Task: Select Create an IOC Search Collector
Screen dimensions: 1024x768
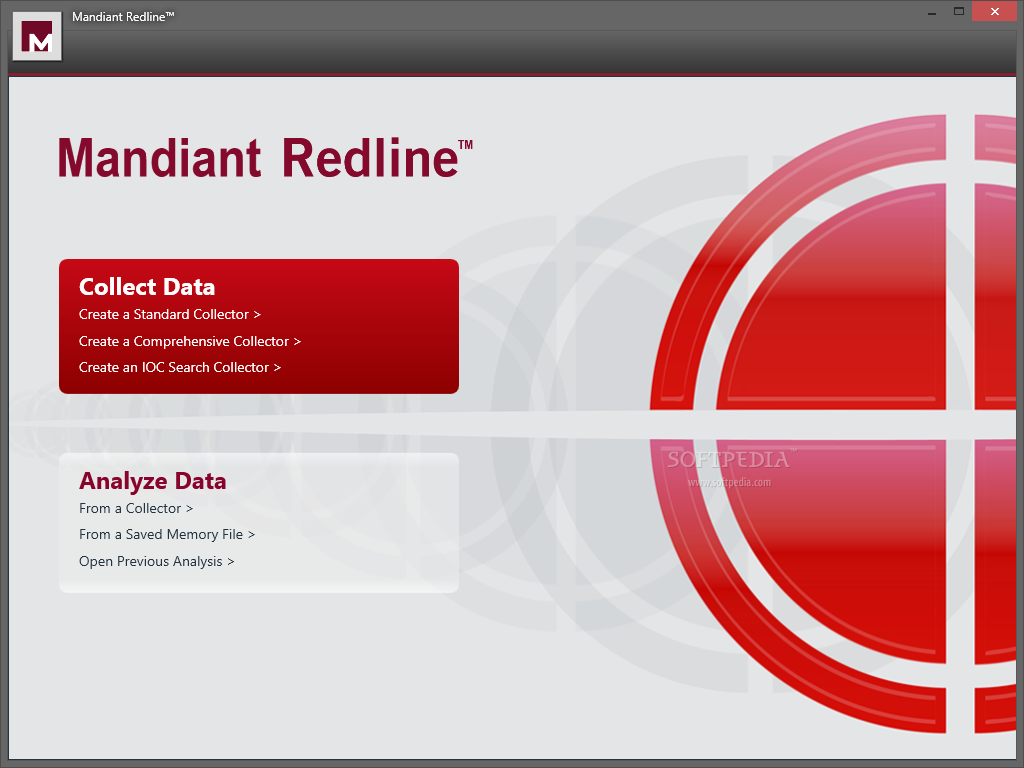Action: pyautogui.click(x=180, y=367)
